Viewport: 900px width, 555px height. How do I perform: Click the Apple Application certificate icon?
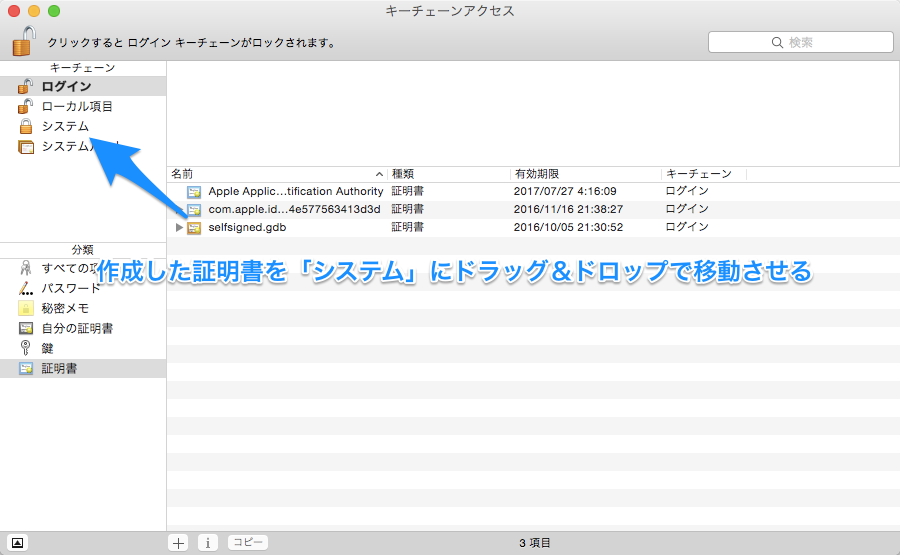[194, 192]
